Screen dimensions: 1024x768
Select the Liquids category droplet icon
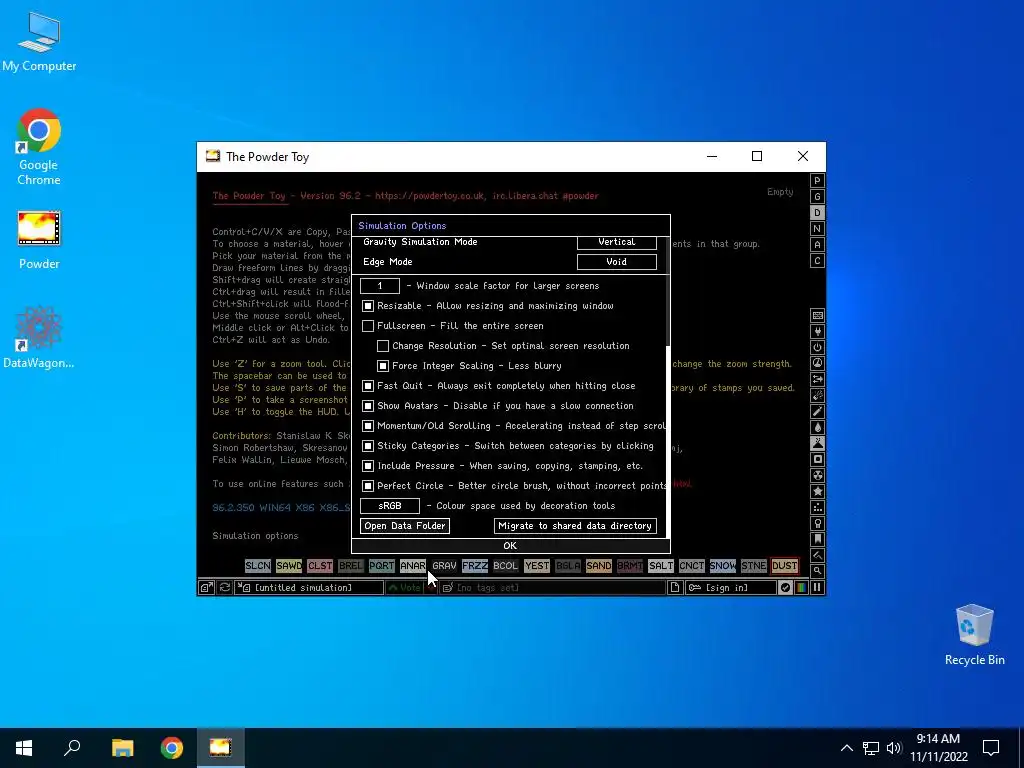click(x=817, y=427)
